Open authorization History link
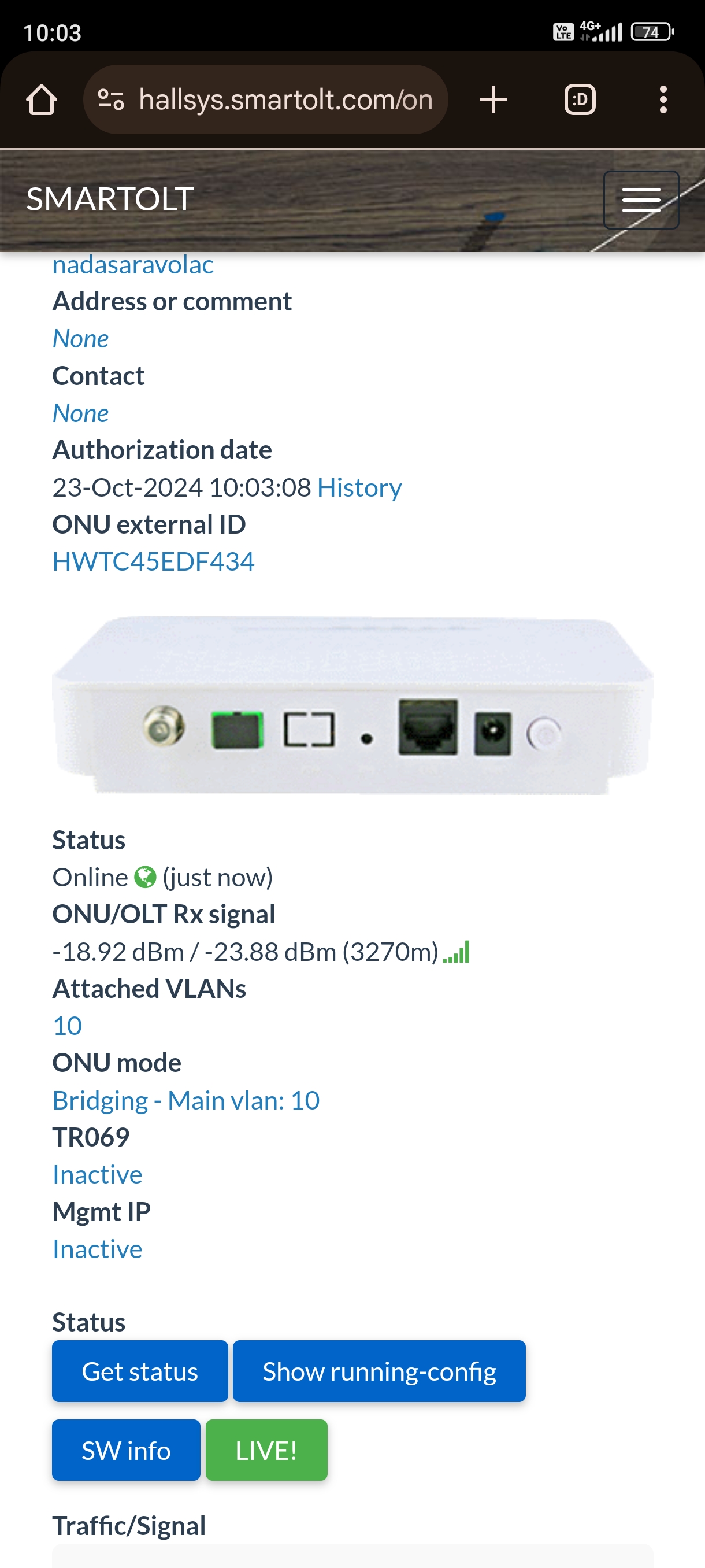The height and width of the screenshot is (1568, 705). coord(359,487)
